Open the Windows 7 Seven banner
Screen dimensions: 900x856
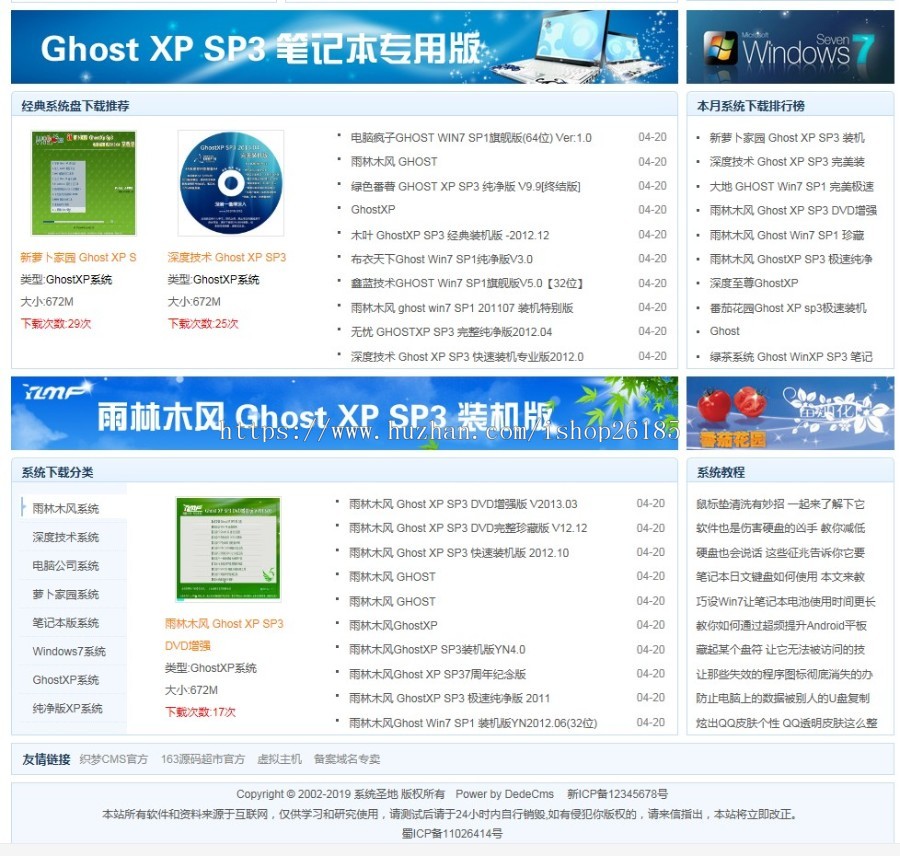click(790, 47)
